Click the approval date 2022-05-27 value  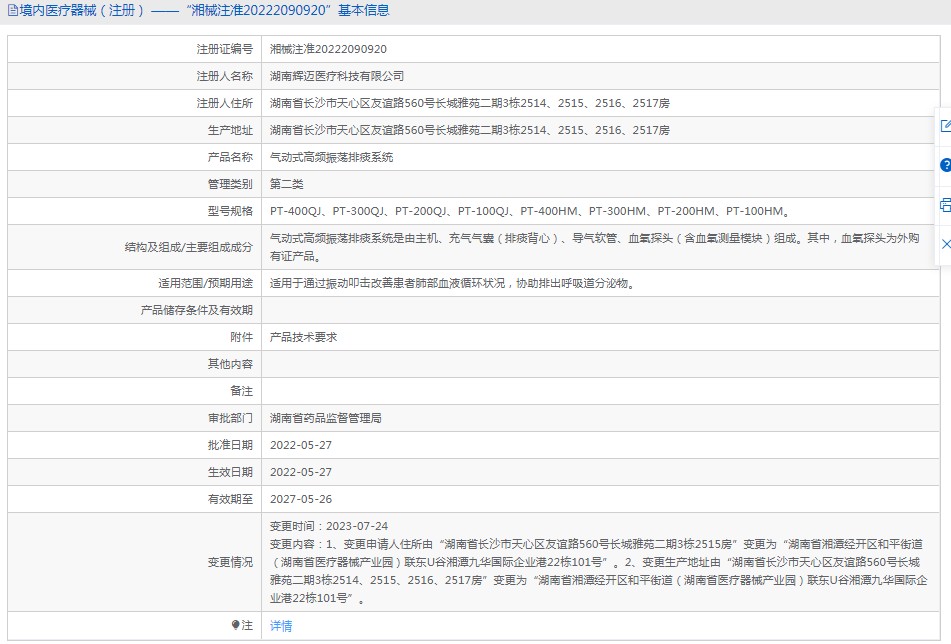coord(301,445)
